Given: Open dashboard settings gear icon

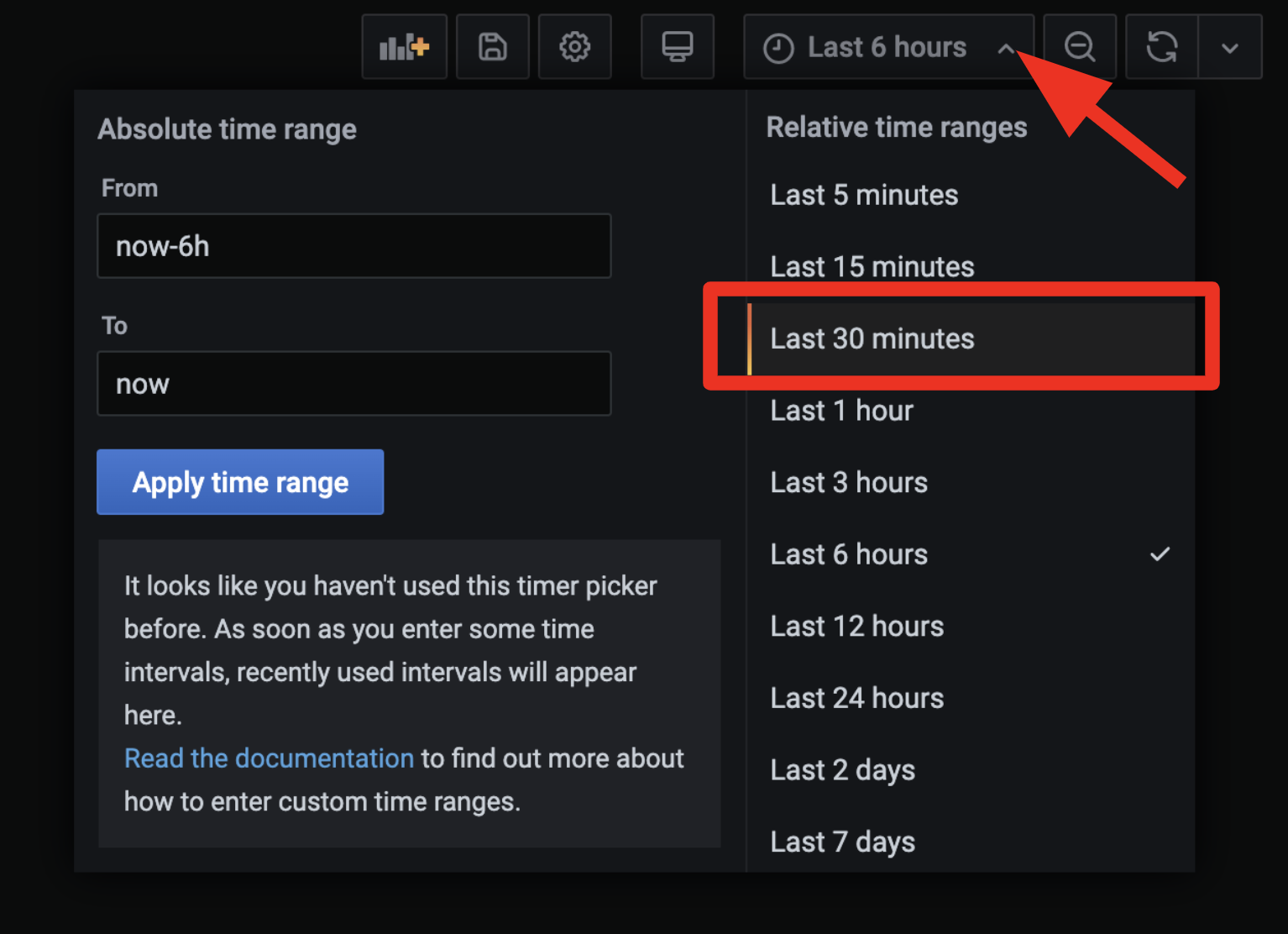Looking at the screenshot, I should click(574, 47).
